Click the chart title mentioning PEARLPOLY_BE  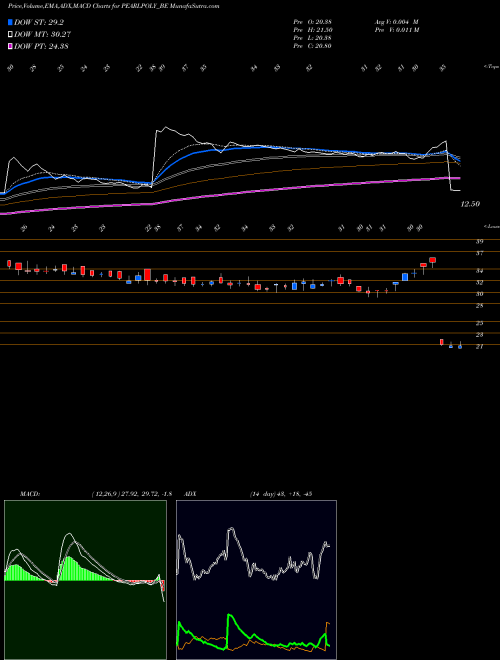point(114,6)
